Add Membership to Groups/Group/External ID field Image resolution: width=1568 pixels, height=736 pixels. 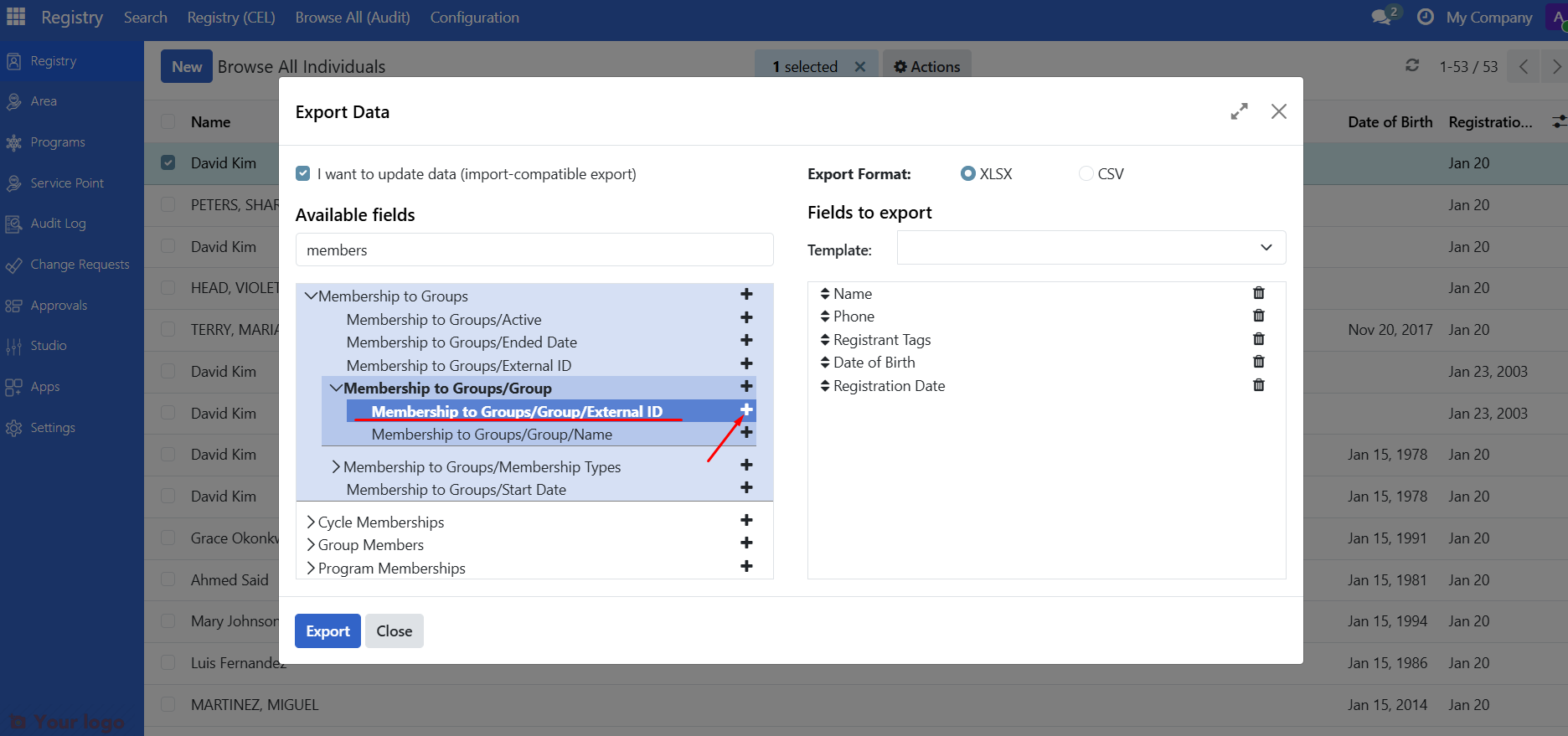746,409
